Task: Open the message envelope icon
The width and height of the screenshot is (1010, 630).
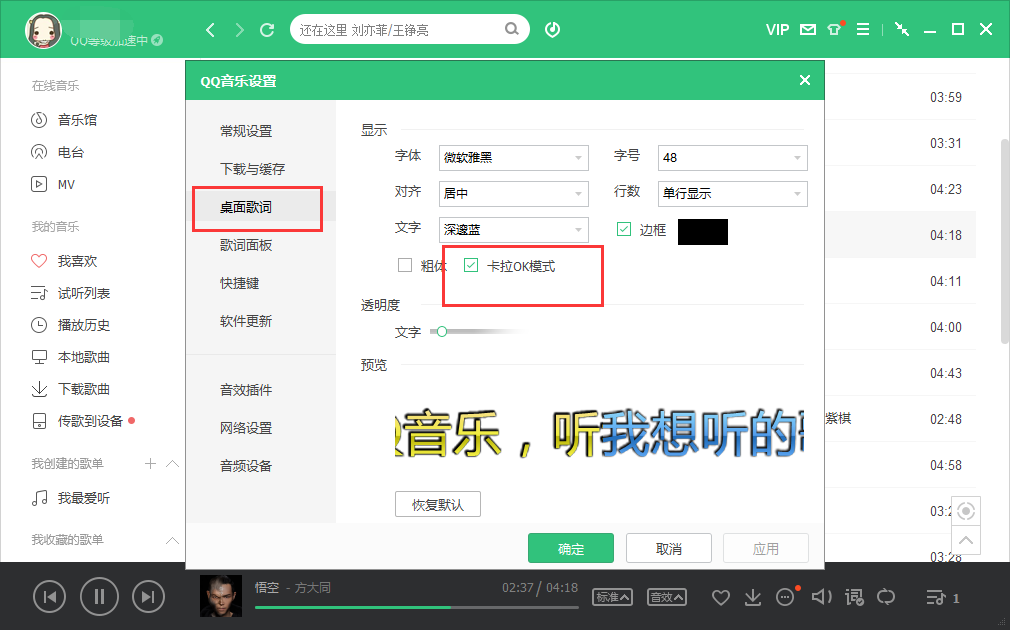Action: click(x=808, y=30)
